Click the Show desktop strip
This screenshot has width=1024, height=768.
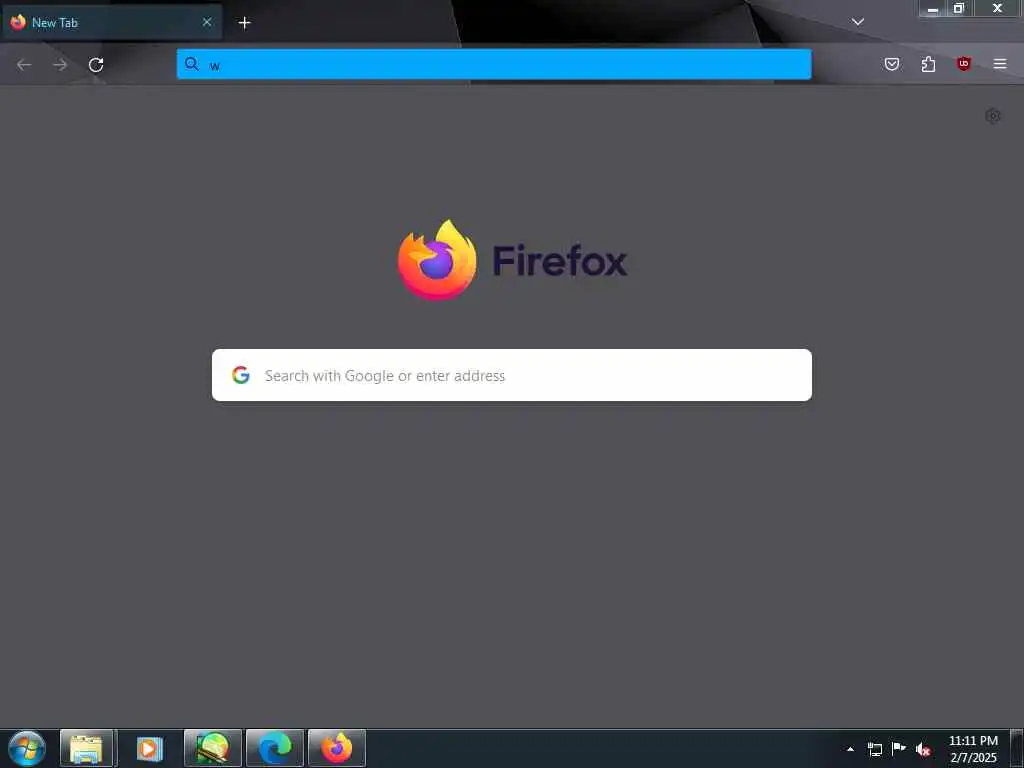click(1017, 748)
